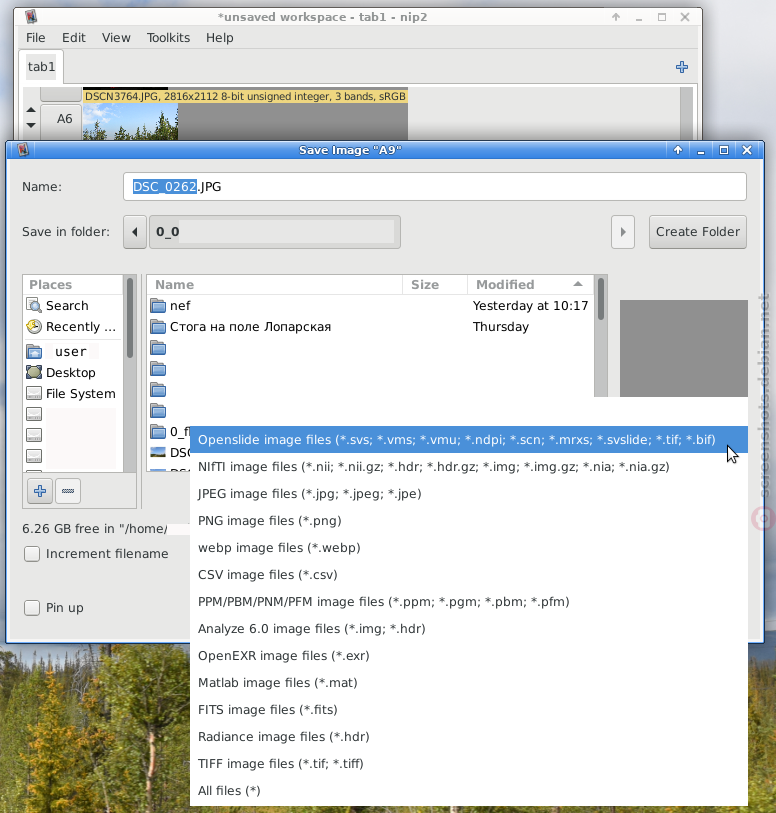Roll up the Save Image dialog with the up-arrow button

[x=678, y=150]
